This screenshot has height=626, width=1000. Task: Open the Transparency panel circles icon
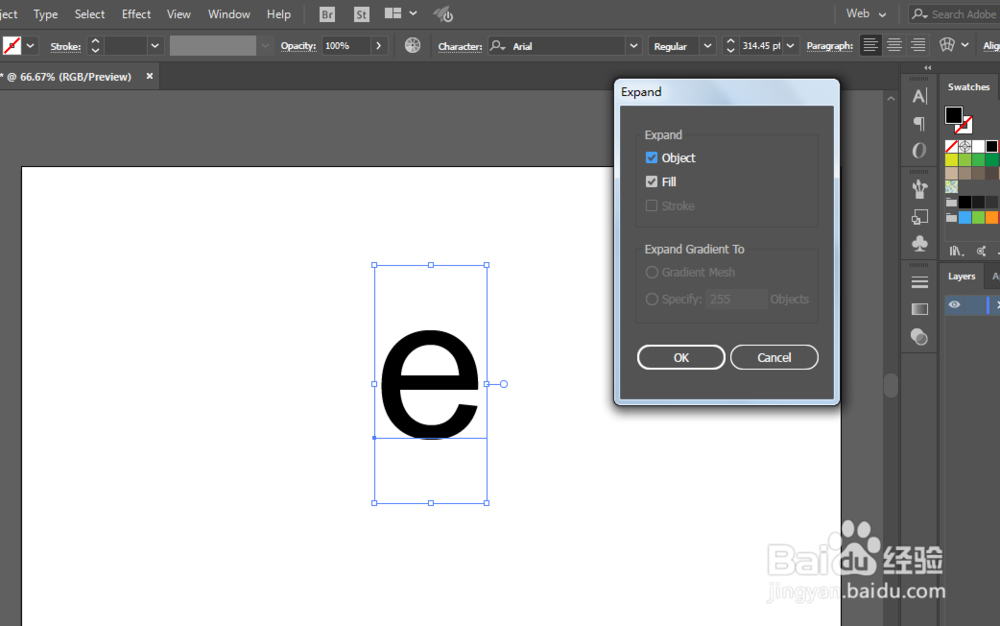(x=919, y=337)
